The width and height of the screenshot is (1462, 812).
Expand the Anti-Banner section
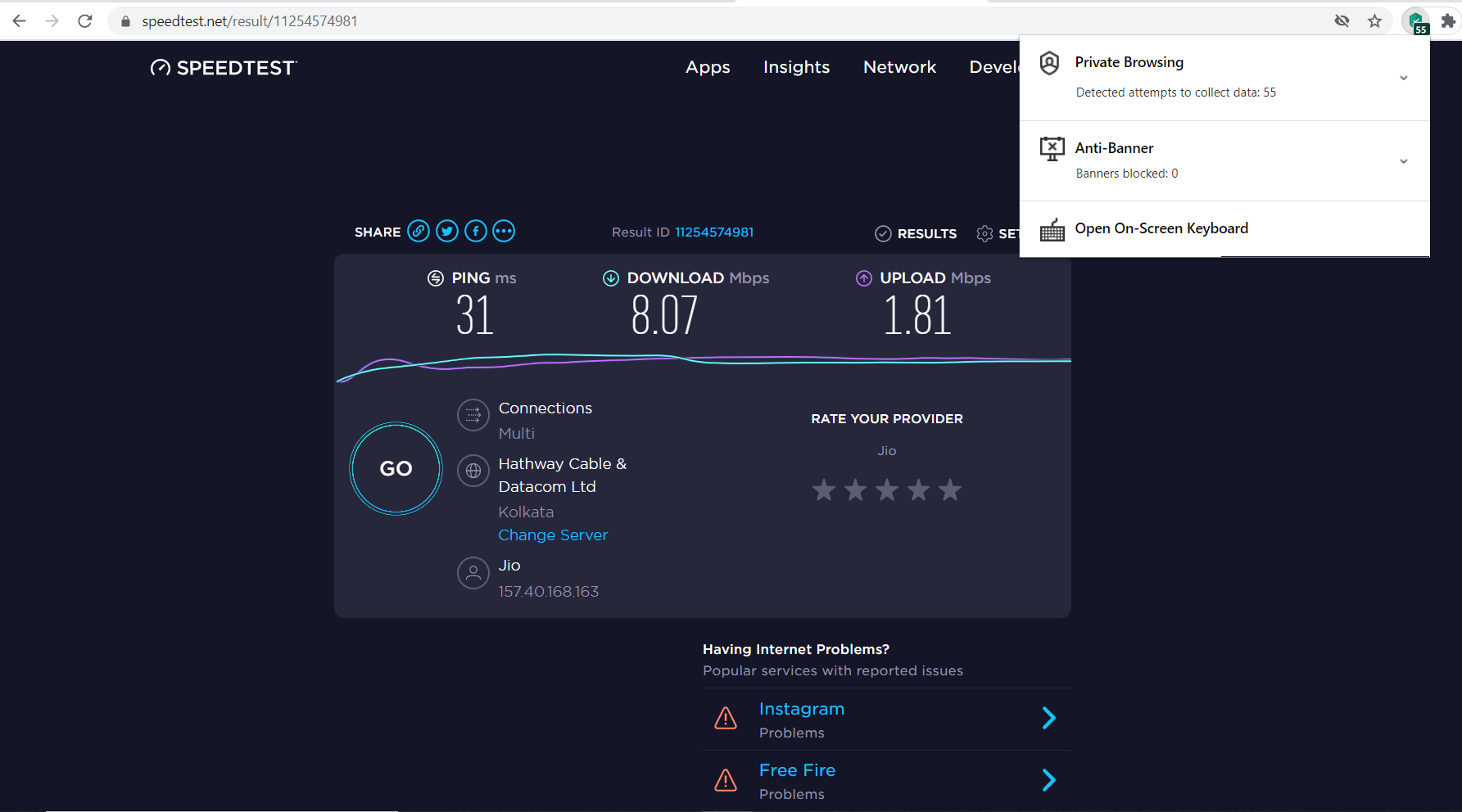click(1404, 161)
